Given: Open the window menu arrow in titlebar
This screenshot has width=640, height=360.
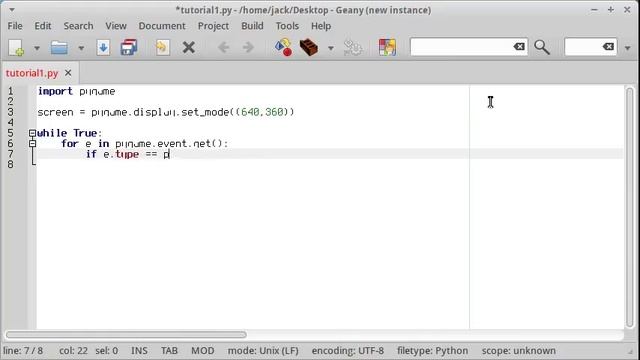Looking at the screenshot, I should point(12,9).
